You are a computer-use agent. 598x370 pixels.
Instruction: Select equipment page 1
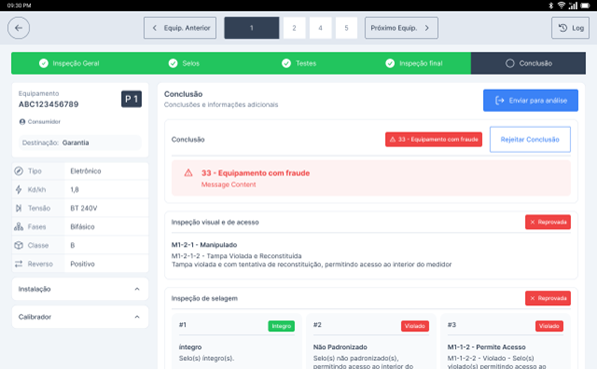(x=252, y=28)
